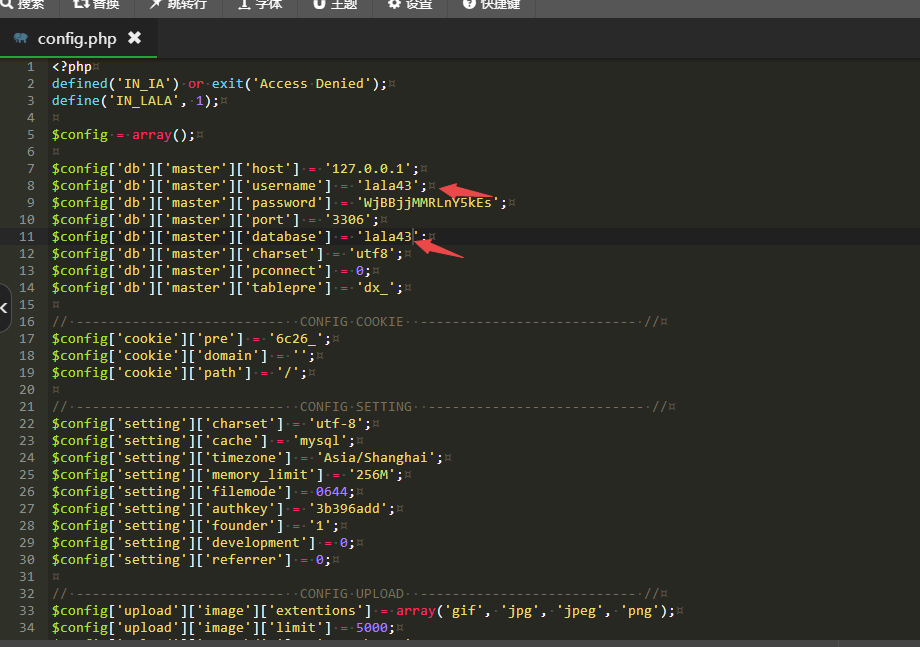Click the PHP elephant file icon
The width and height of the screenshot is (920, 647).
pyautogui.click(x=21, y=39)
